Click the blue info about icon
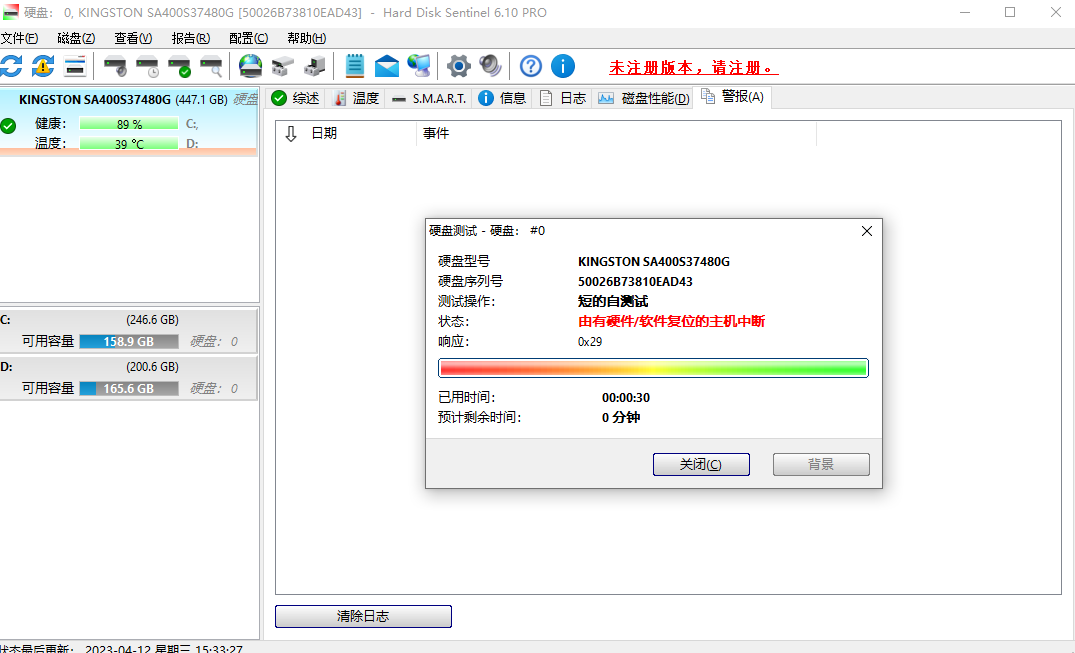Image resolution: width=1075 pixels, height=653 pixels. [x=563, y=66]
